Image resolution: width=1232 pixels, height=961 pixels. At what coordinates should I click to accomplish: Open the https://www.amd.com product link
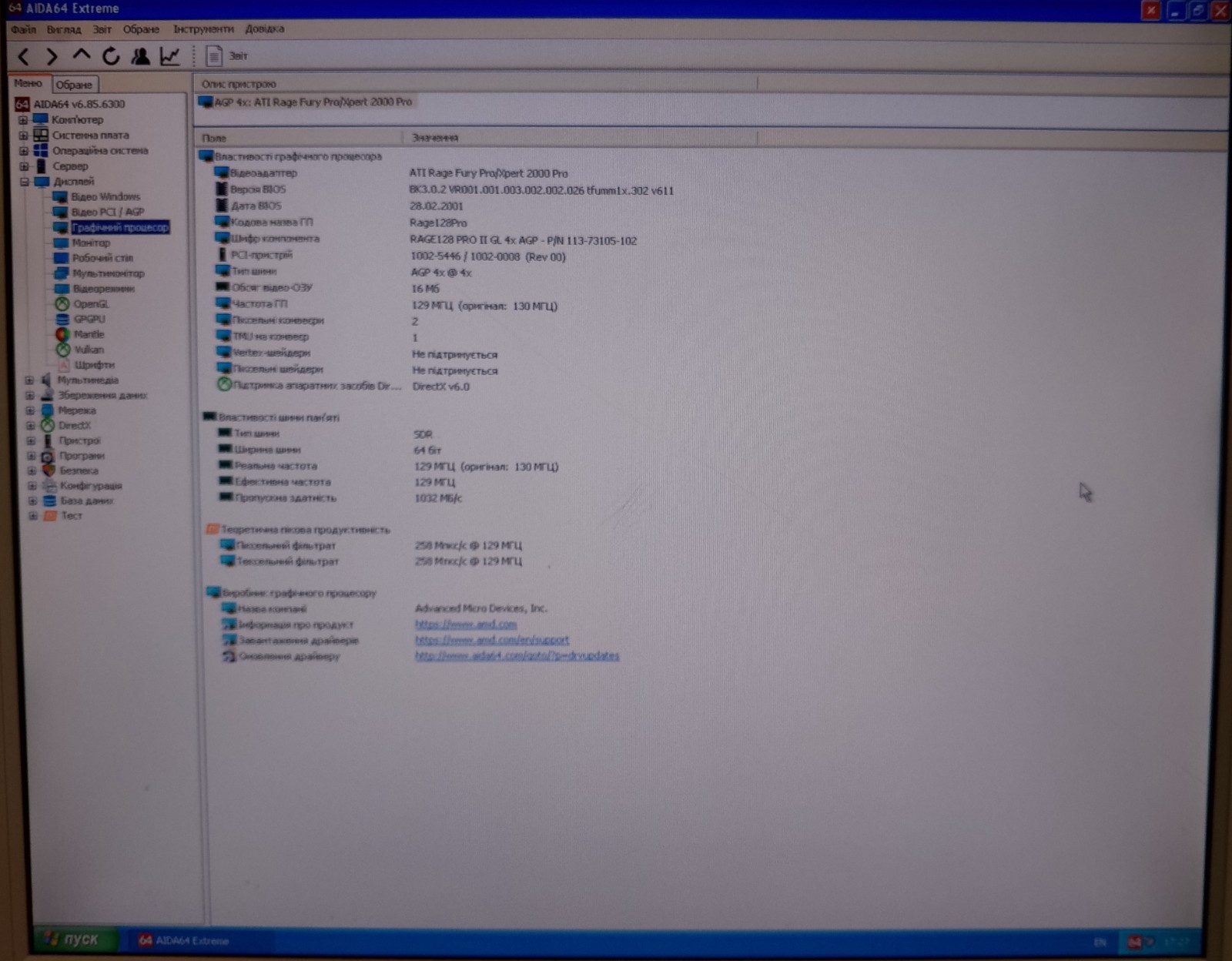[466, 624]
